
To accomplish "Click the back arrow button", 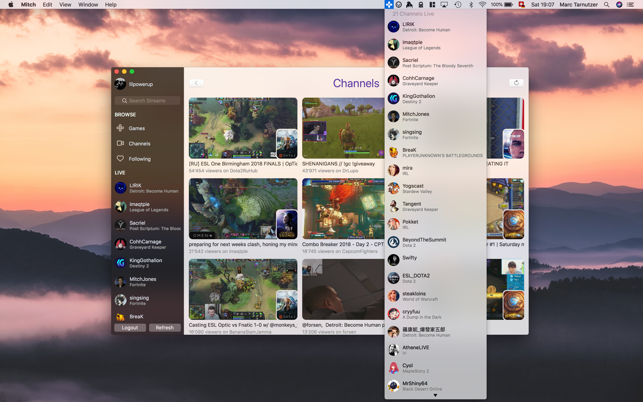I will click(x=196, y=83).
